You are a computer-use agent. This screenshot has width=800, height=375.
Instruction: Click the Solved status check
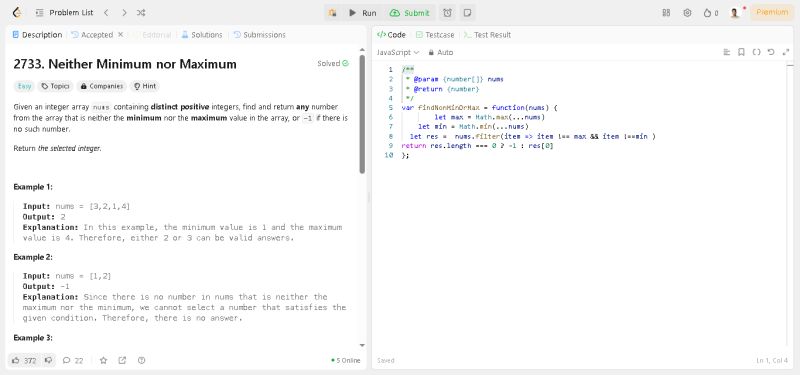[x=333, y=64]
